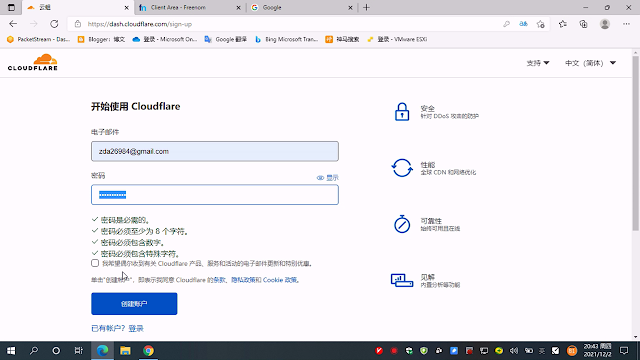Open the tab actions menu icon

pyautogui.click(x=11, y=7)
